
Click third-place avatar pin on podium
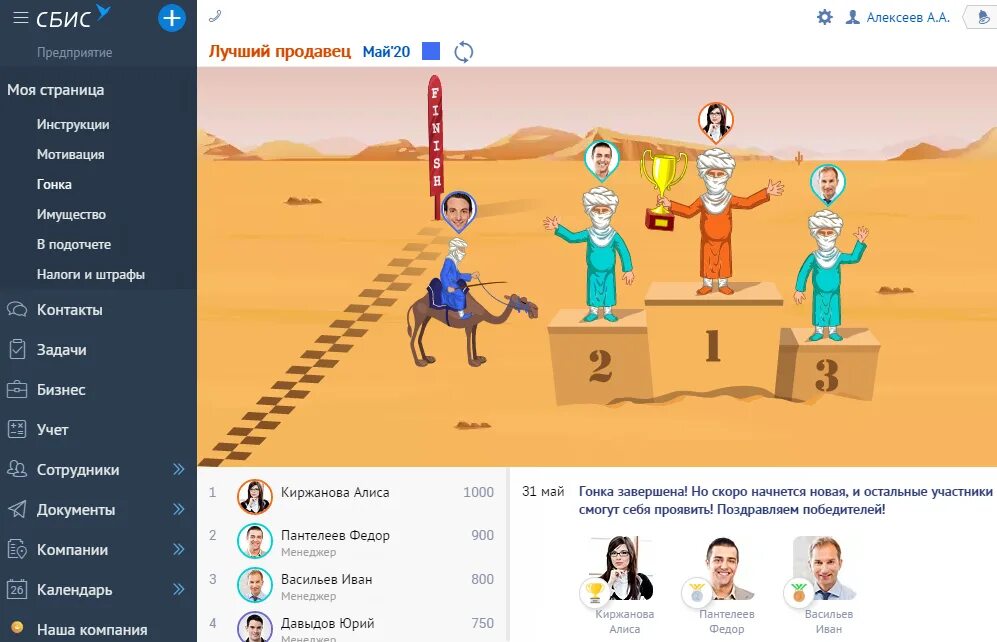[x=827, y=184]
